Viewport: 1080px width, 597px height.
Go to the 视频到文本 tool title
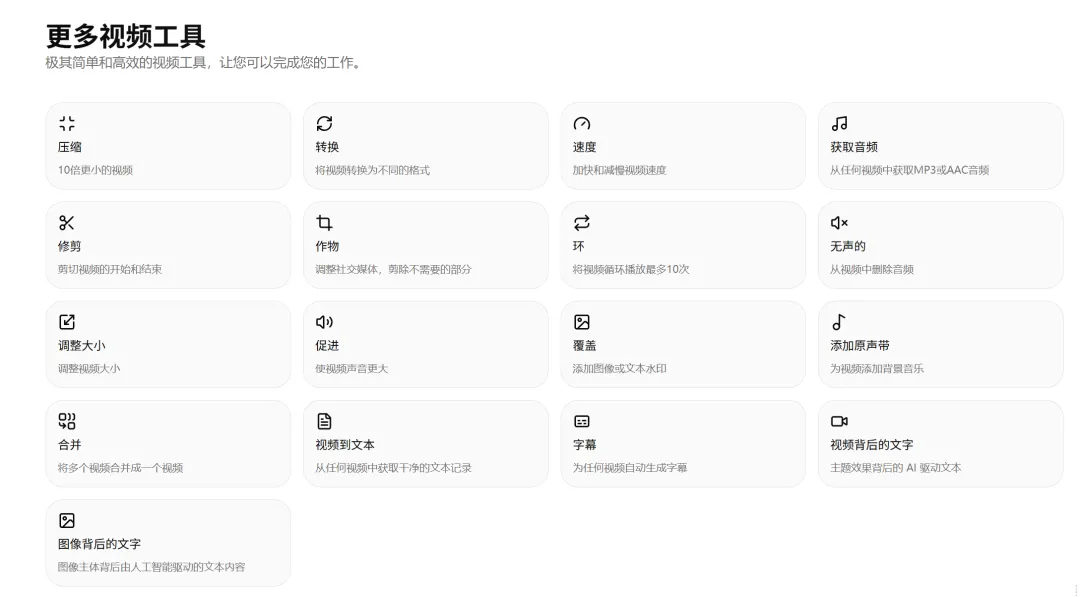pyautogui.click(x=345, y=444)
